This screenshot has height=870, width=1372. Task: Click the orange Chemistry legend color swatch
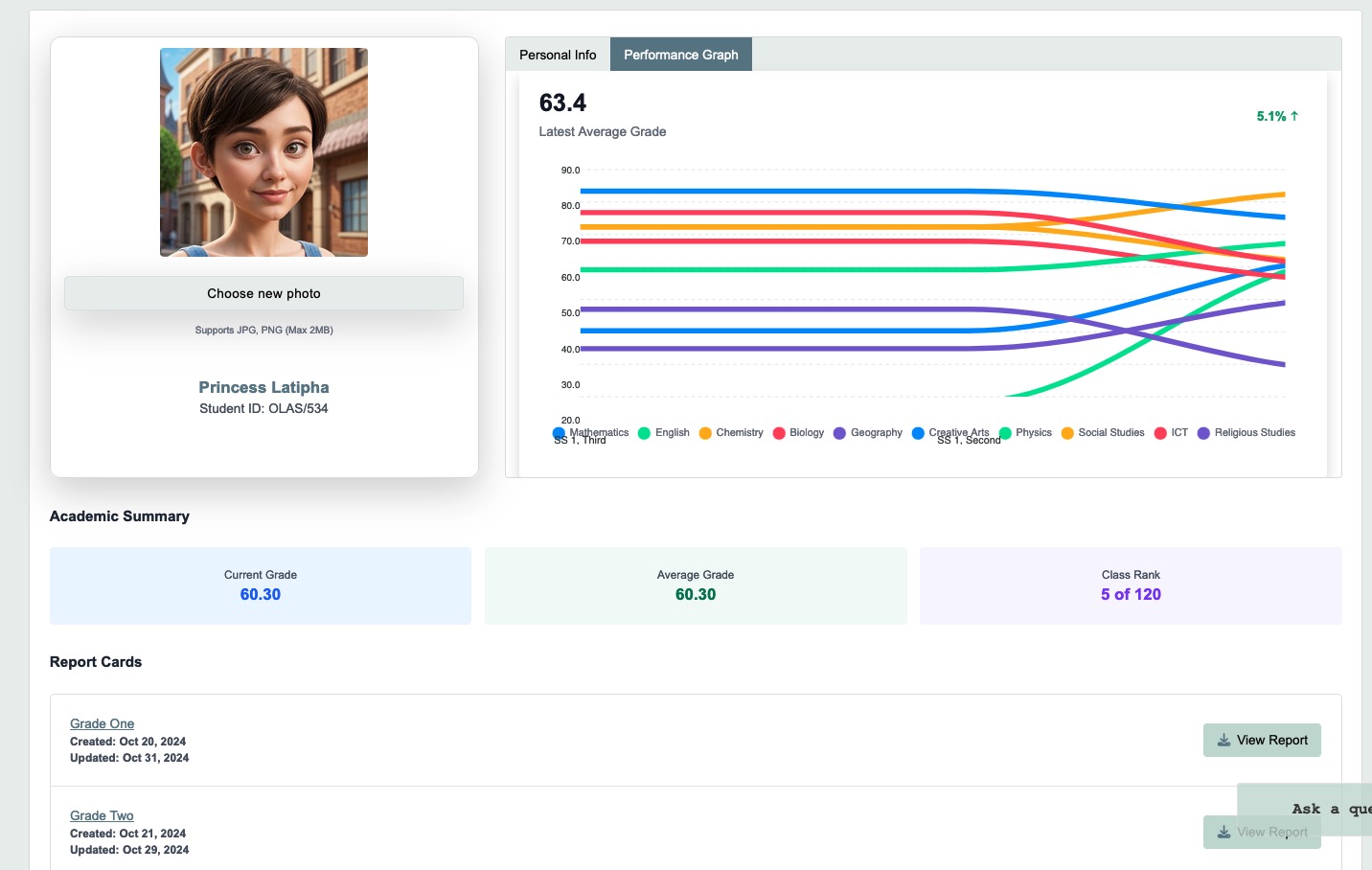[x=705, y=433]
